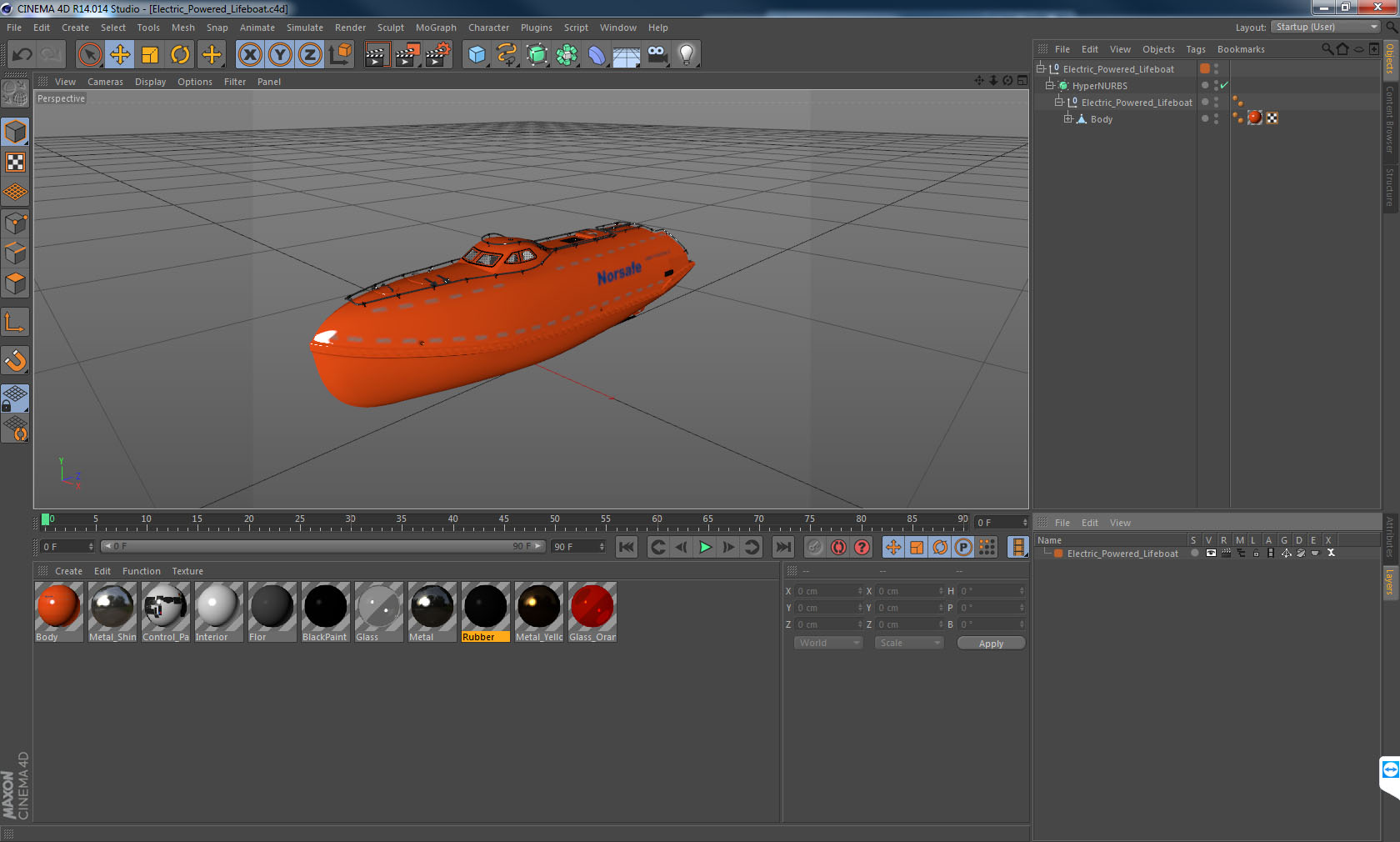This screenshot has height=842, width=1400.
Task: Toggle Autokeying record button
Action: tap(838, 547)
